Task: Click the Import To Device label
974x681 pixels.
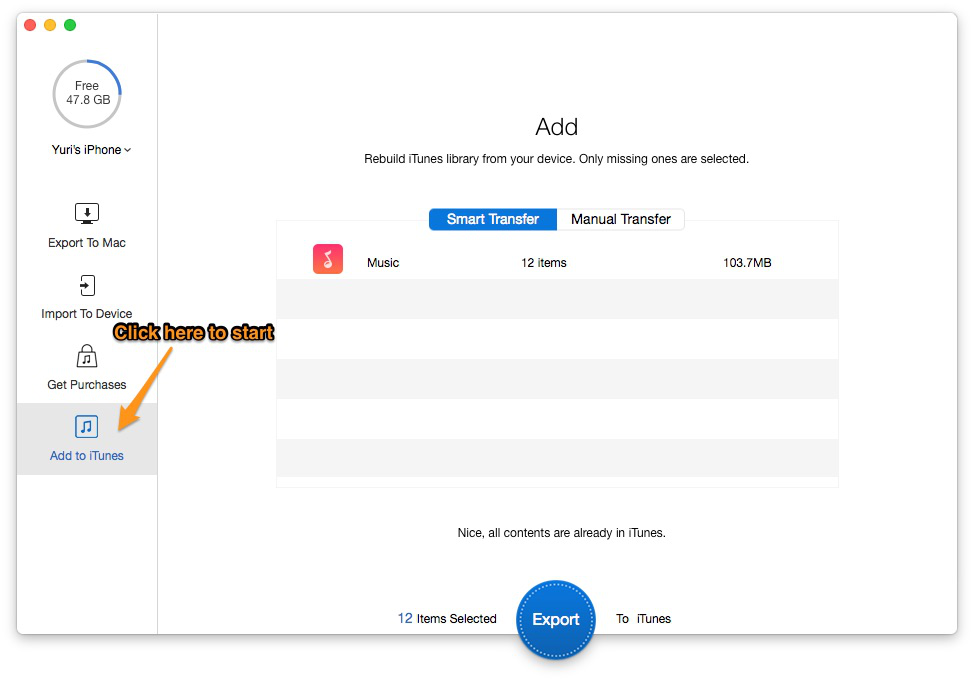Action: coord(86,314)
